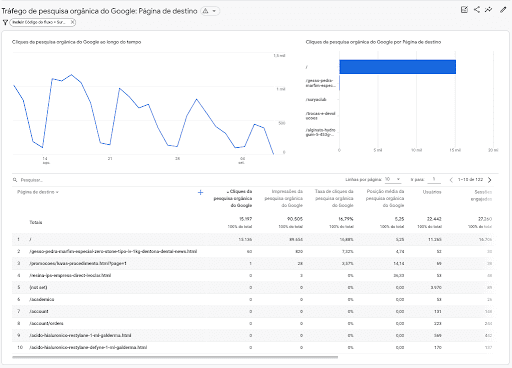
Task: Click the filter funnel icon
Action: tap(5, 22)
